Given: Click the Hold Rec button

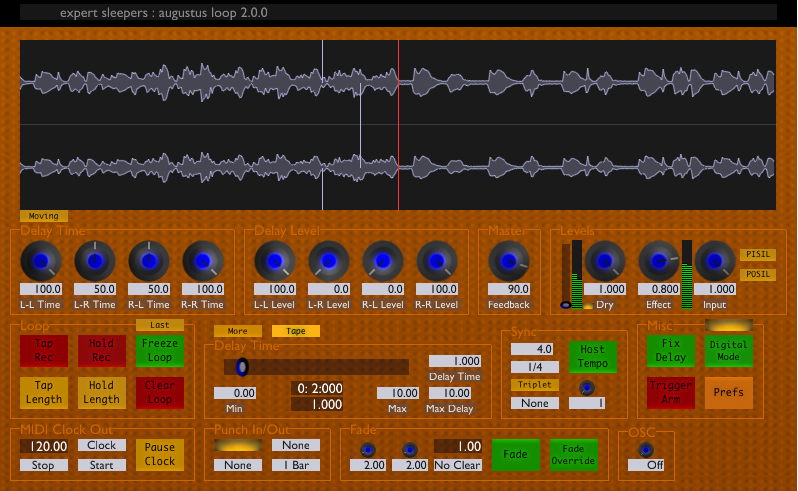Looking at the screenshot, I should pyautogui.click(x=102, y=351).
